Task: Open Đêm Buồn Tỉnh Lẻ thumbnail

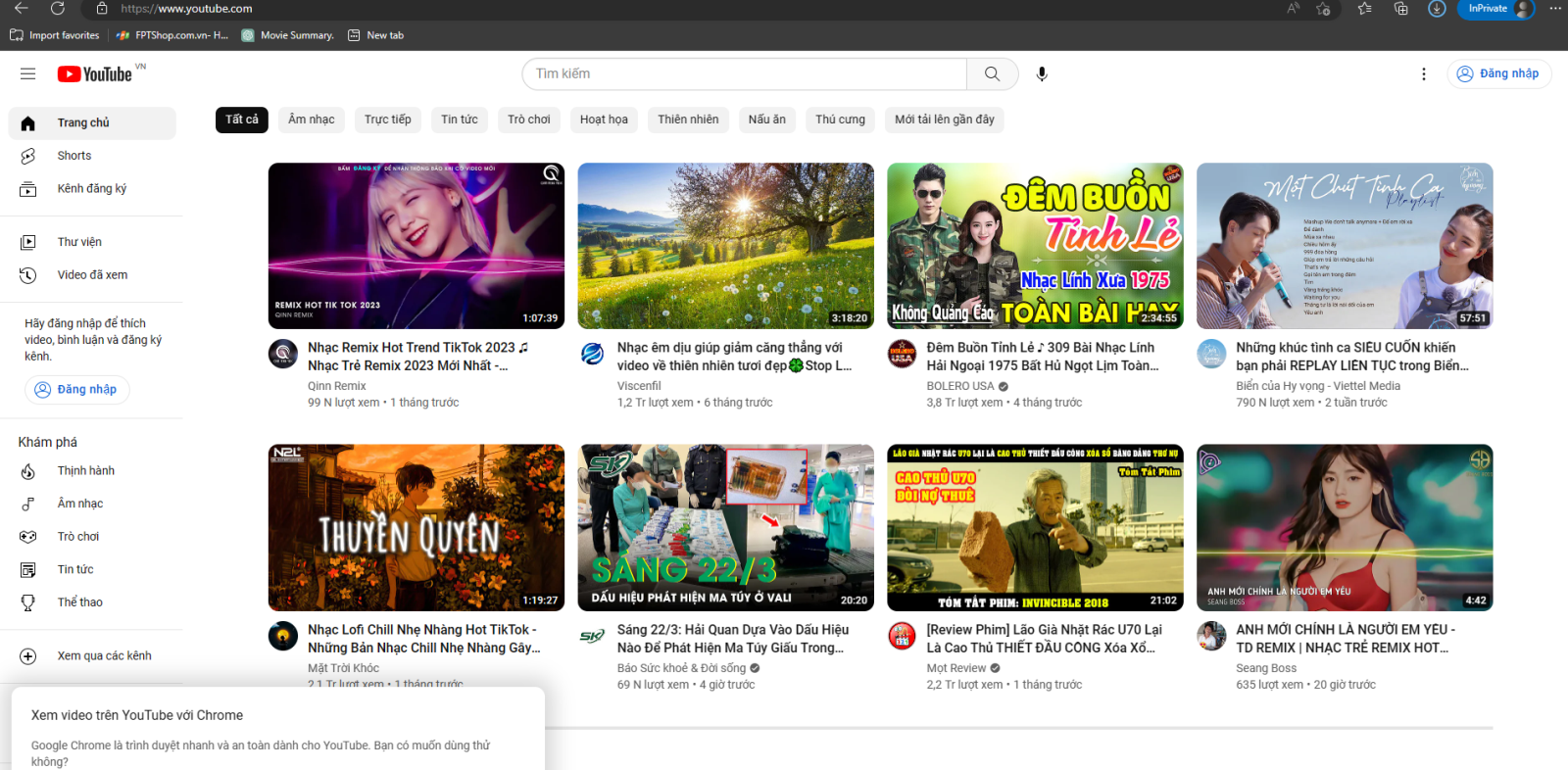Action: pos(1035,246)
